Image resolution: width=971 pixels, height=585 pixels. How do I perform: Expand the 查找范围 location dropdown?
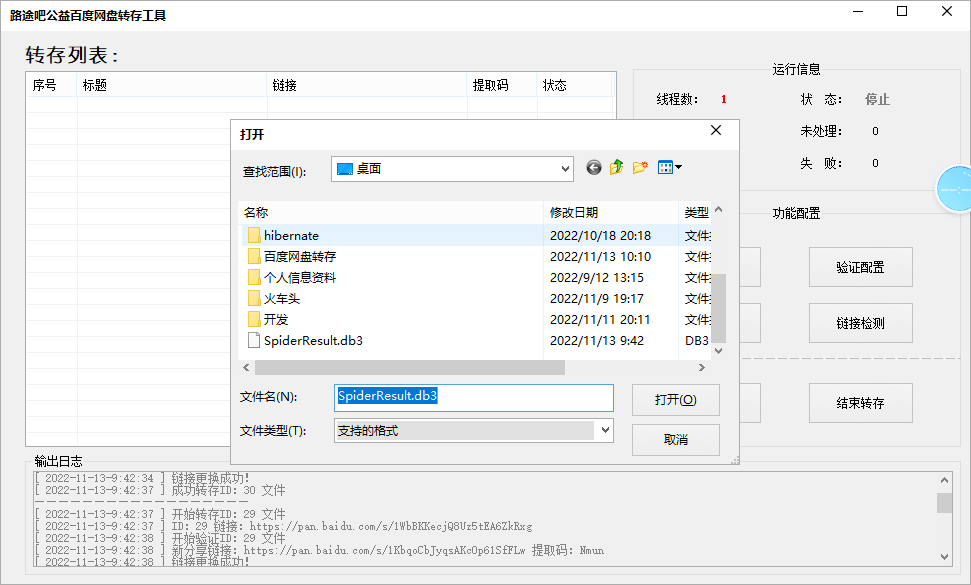(x=565, y=169)
